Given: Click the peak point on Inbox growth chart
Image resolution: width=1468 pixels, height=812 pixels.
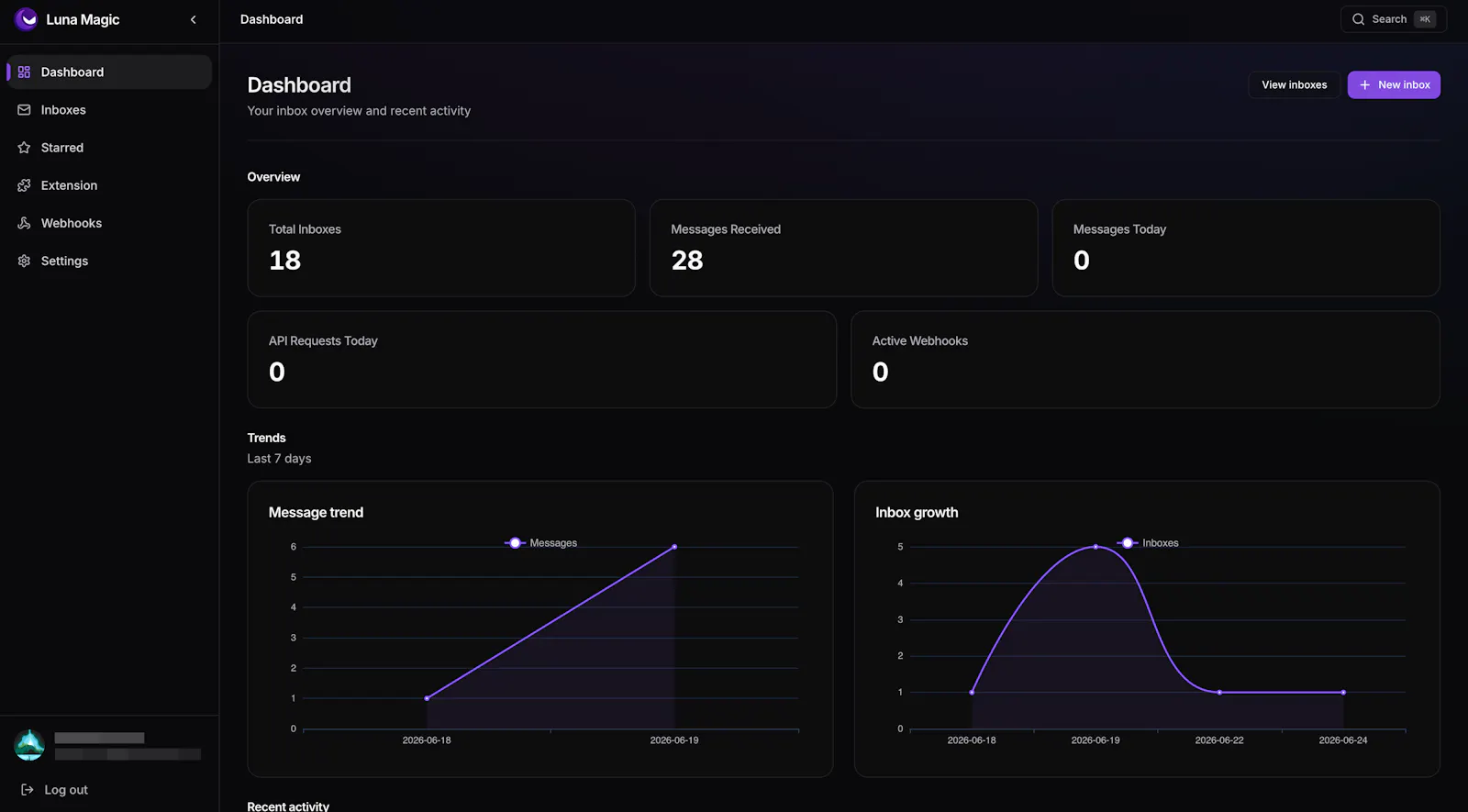Looking at the screenshot, I should pyautogui.click(x=1095, y=547).
